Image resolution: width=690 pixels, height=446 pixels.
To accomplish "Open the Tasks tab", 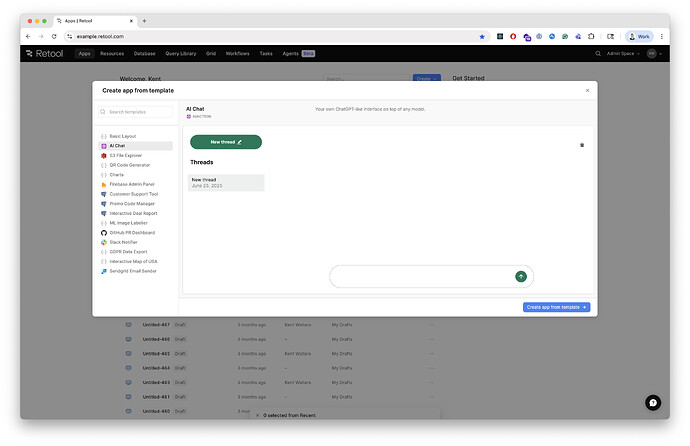I will click(266, 54).
